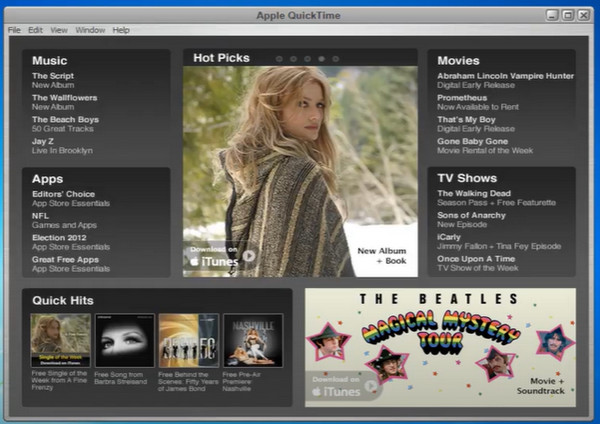This screenshot has width=600, height=424.
Task: Click the Hot Picks featured album image
Action: click(x=300, y=171)
